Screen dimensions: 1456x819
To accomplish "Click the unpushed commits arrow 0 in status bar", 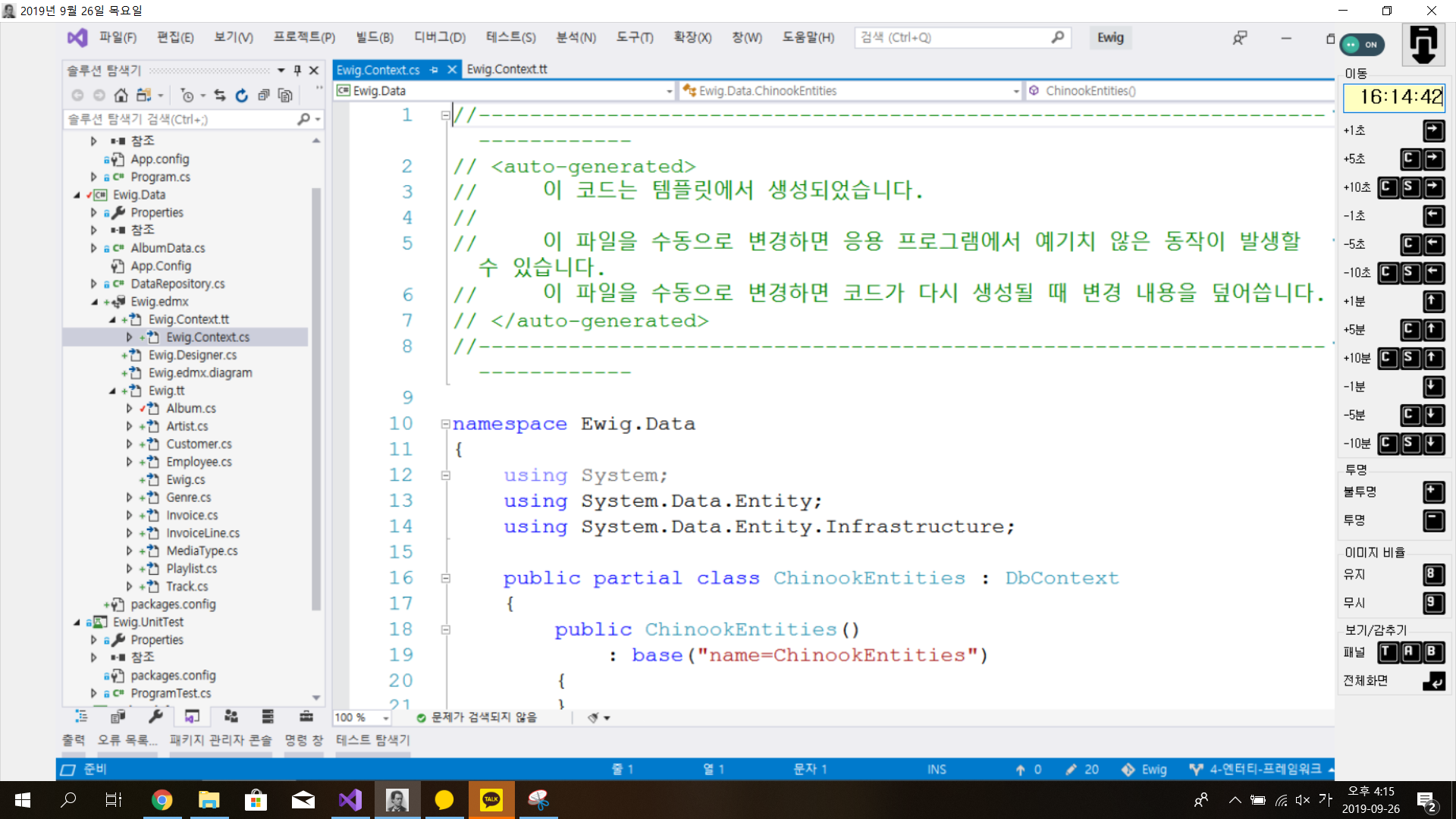I will click(x=1029, y=769).
